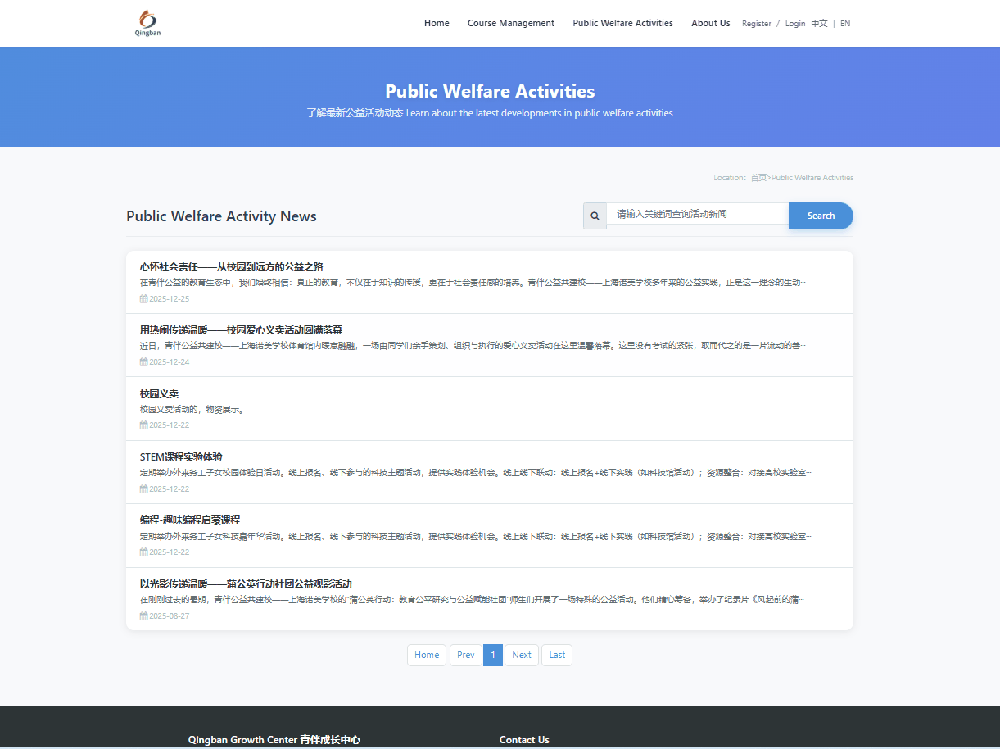Click the calendar icon under the 校园义卖 entry

(143, 425)
